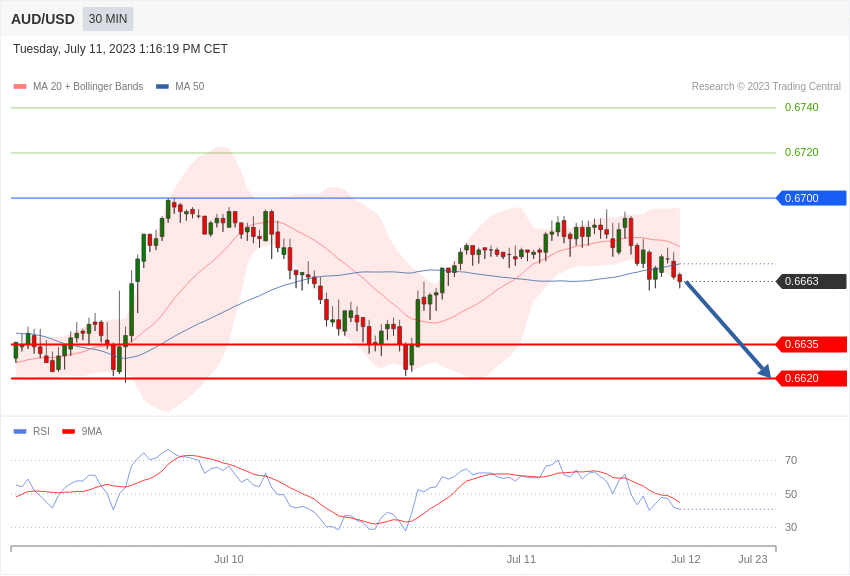Screen dimensions: 850x576
Task: Click the 0.6740 resistance level label
Action: (x=802, y=107)
